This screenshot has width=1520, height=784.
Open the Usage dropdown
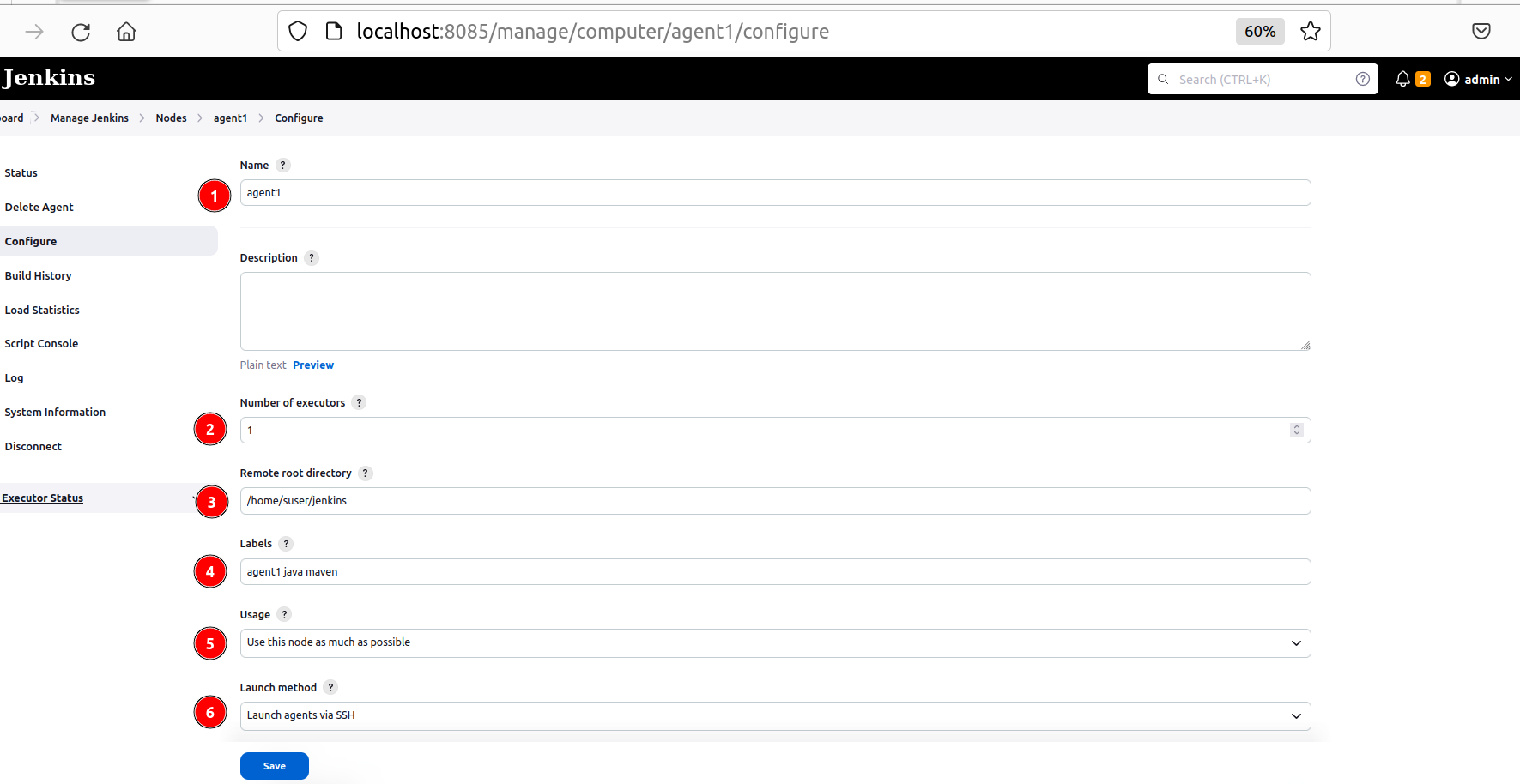[775, 643]
